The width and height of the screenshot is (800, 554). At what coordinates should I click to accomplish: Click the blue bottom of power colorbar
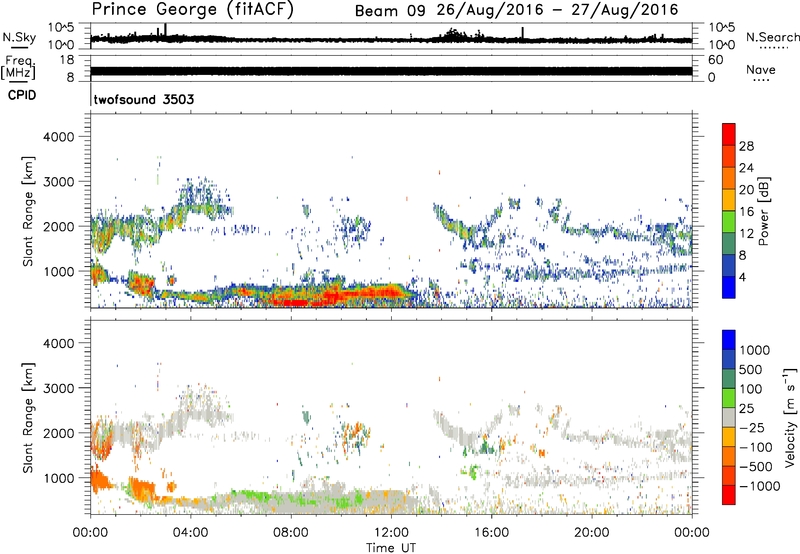click(x=729, y=288)
